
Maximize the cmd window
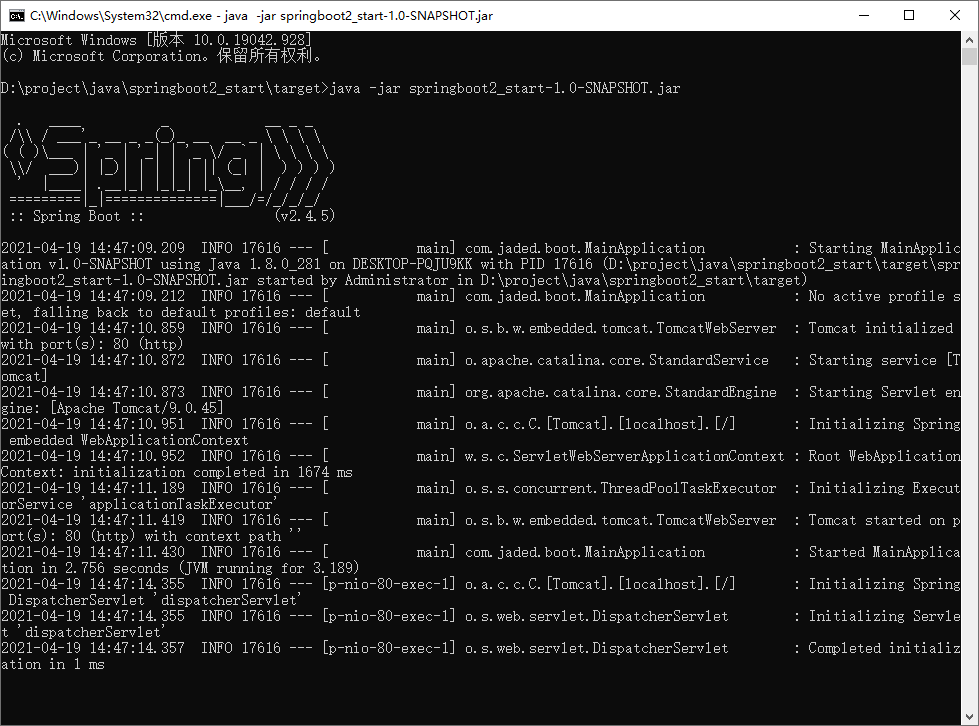click(909, 16)
